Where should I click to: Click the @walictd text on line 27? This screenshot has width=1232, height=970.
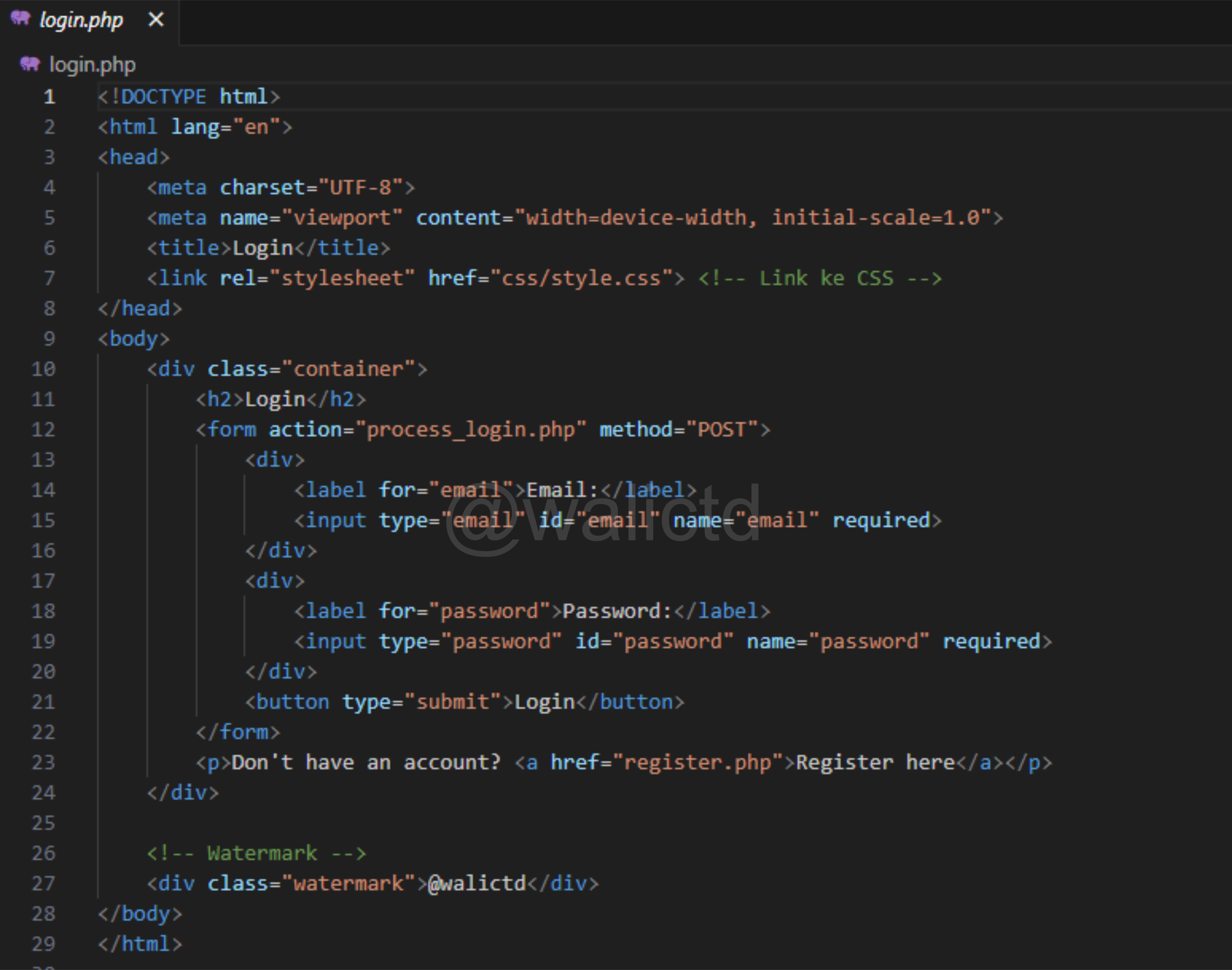477,883
